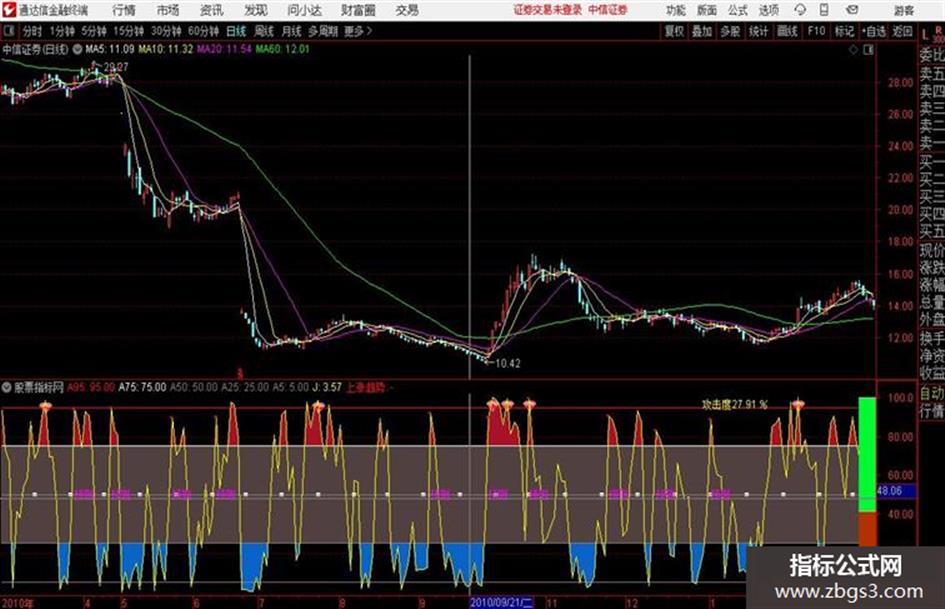Click the A75: 75.00 indicator label

pos(142,387)
